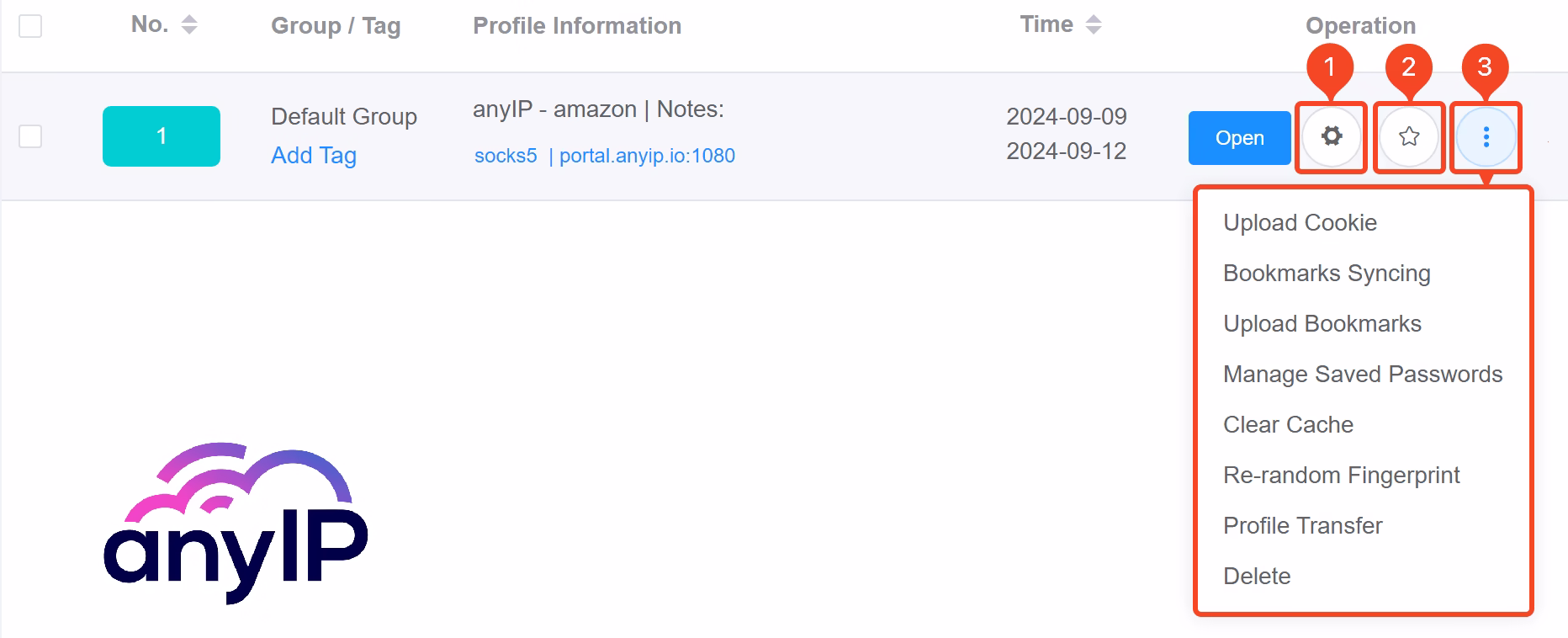Toggle the select-all header checkbox
The image size is (1568, 638).
[x=30, y=26]
